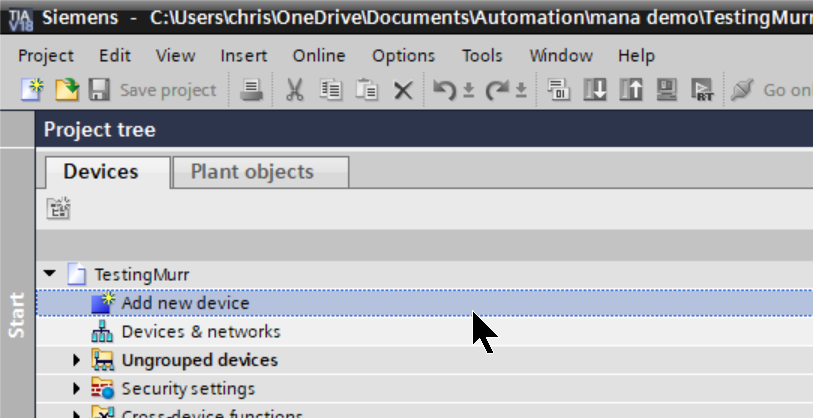
Task: Click the project tree view toggle icon
Action: pos(59,208)
